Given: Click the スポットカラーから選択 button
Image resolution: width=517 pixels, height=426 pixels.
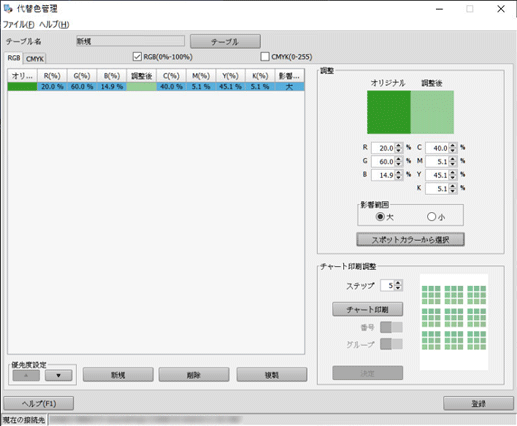Looking at the screenshot, I should 410,240.
